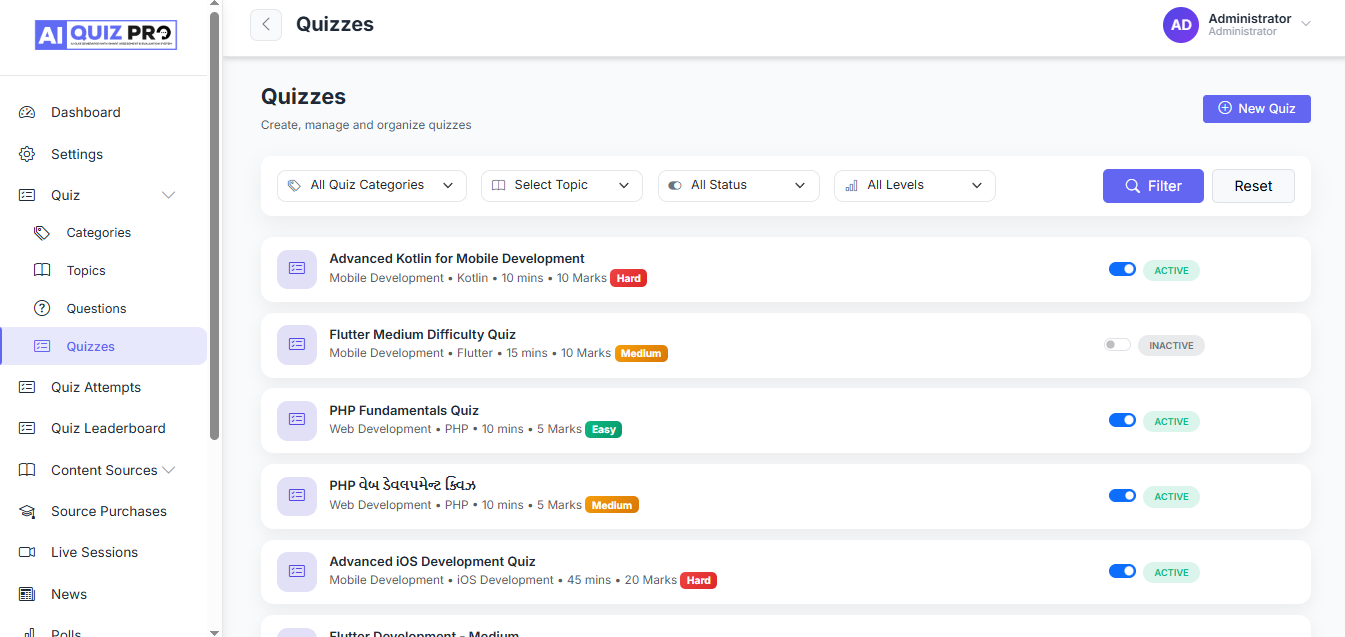Click the sidebar scroll-up arrow
The width and height of the screenshot is (1345, 637).
pos(214,5)
